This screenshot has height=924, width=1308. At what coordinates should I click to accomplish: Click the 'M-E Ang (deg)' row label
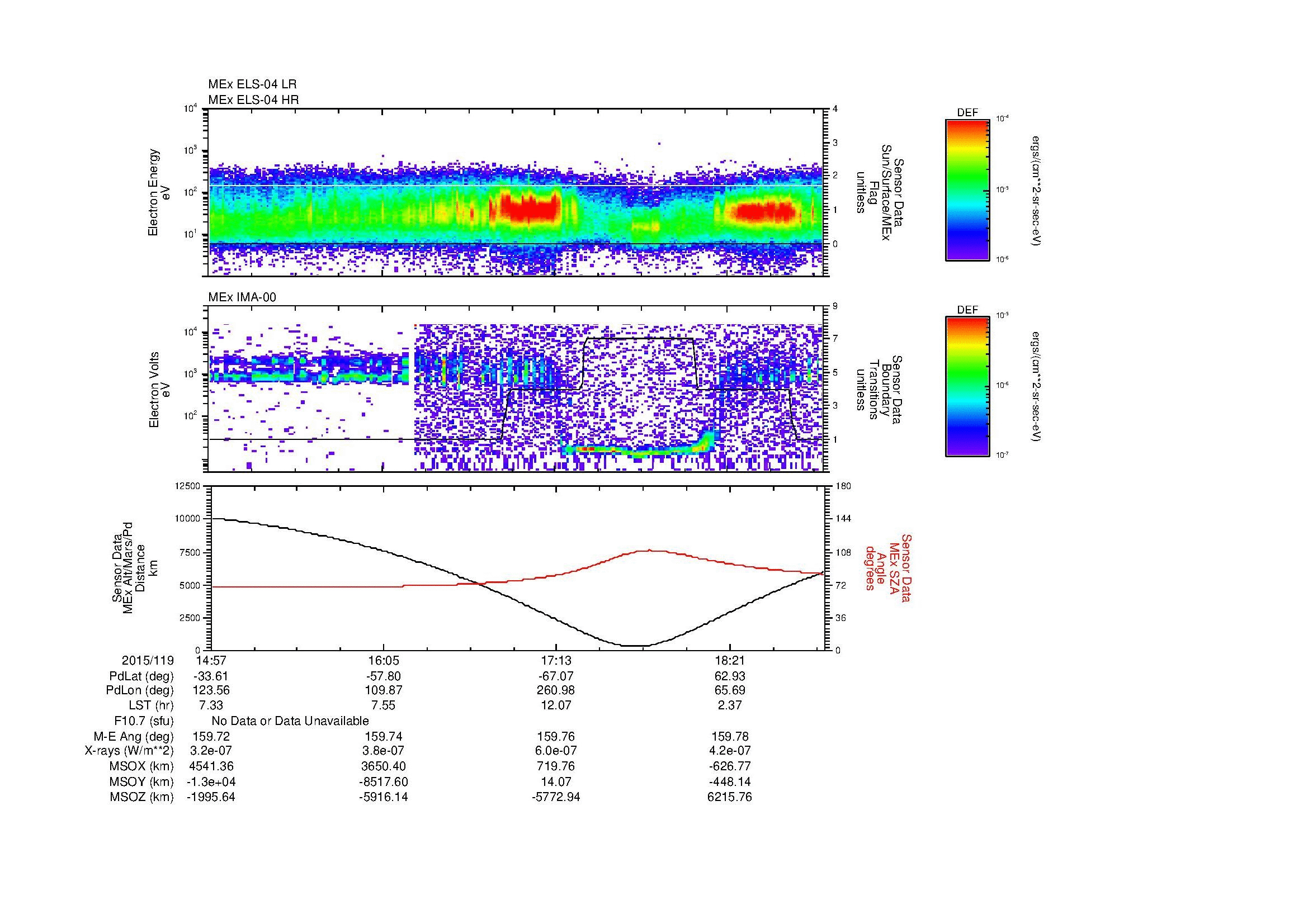[134, 736]
